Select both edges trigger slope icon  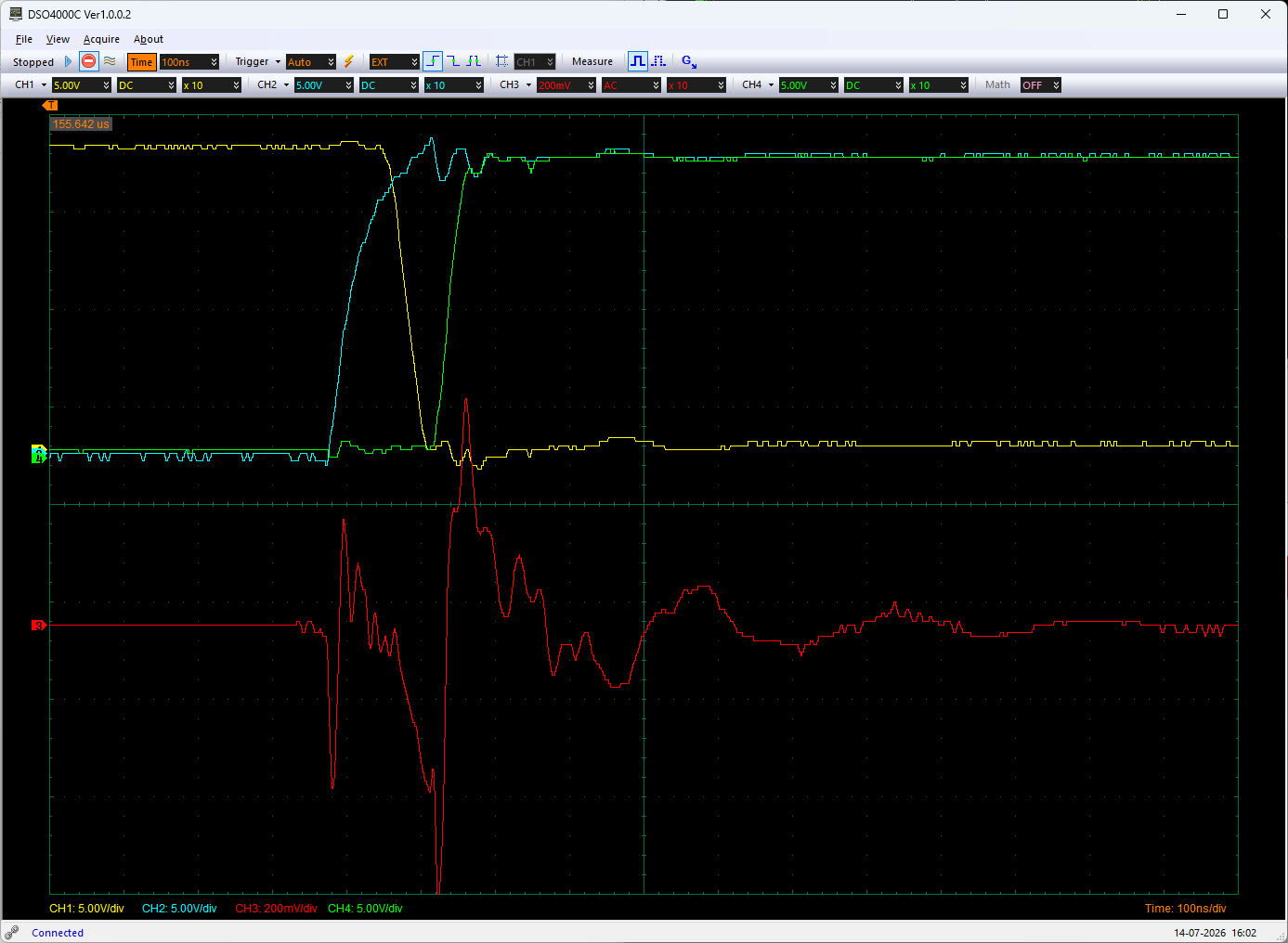pyautogui.click(x=474, y=61)
